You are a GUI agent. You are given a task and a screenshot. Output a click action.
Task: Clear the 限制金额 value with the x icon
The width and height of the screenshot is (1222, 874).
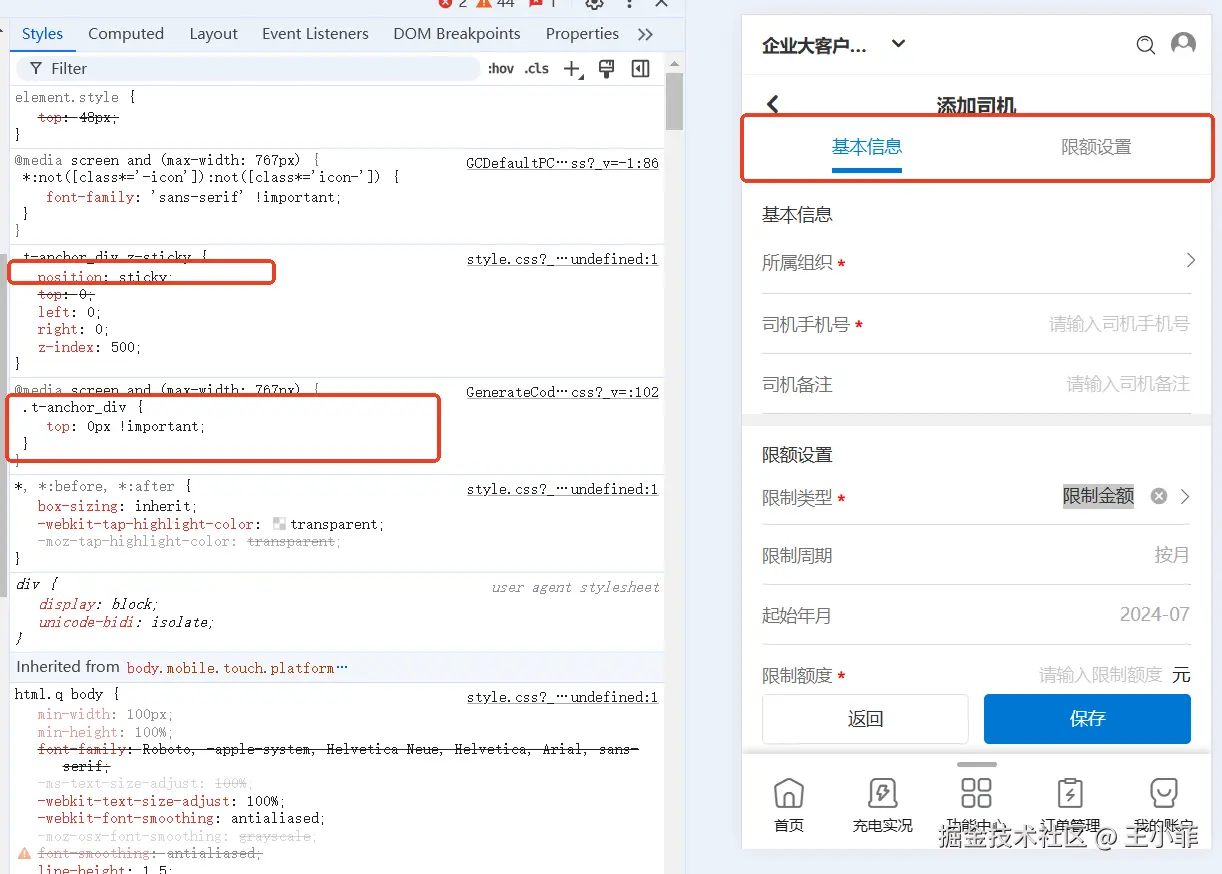pyautogui.click(x=1159, y=496)
